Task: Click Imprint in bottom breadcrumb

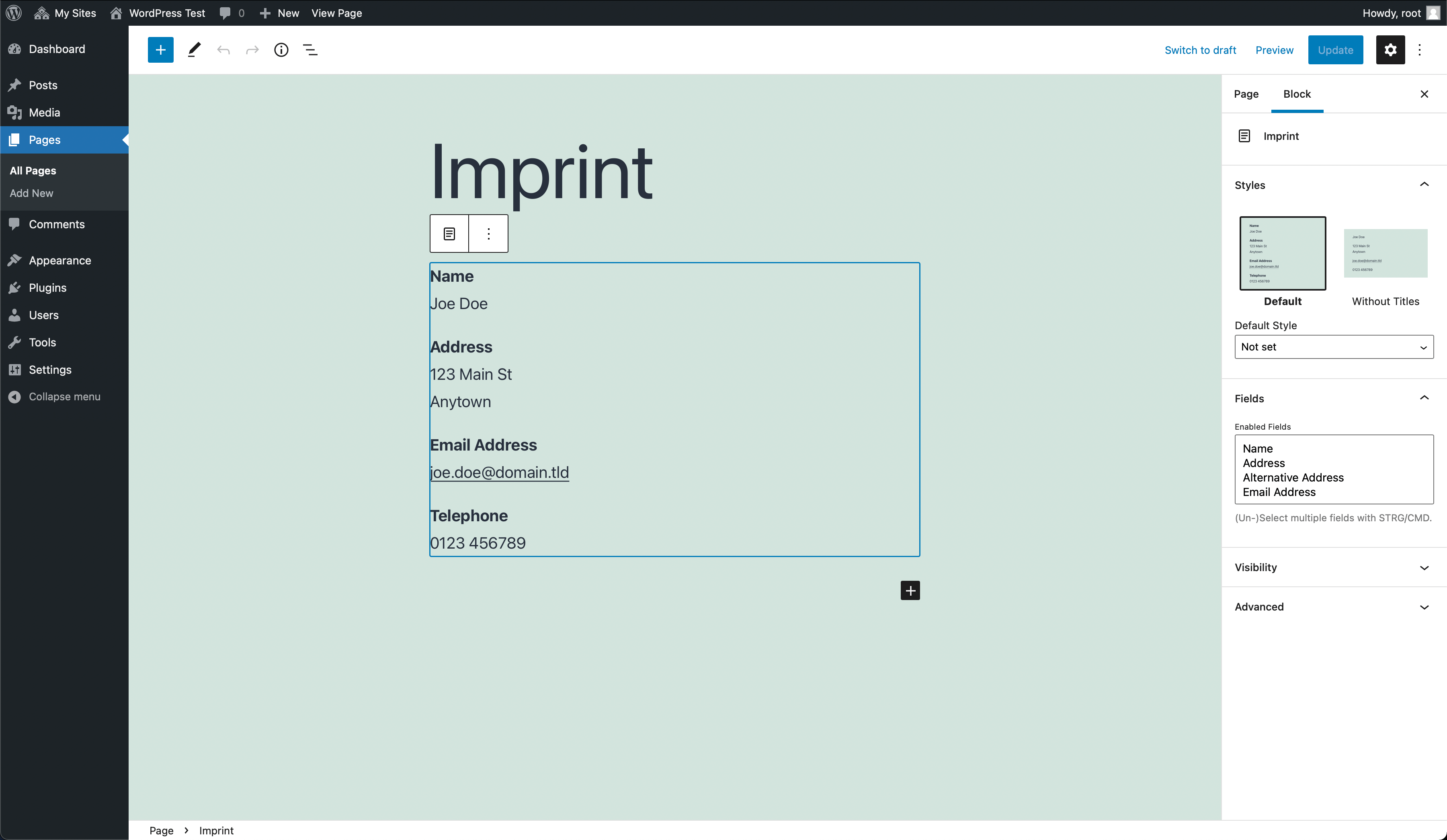Action: [x=216, y=830]
